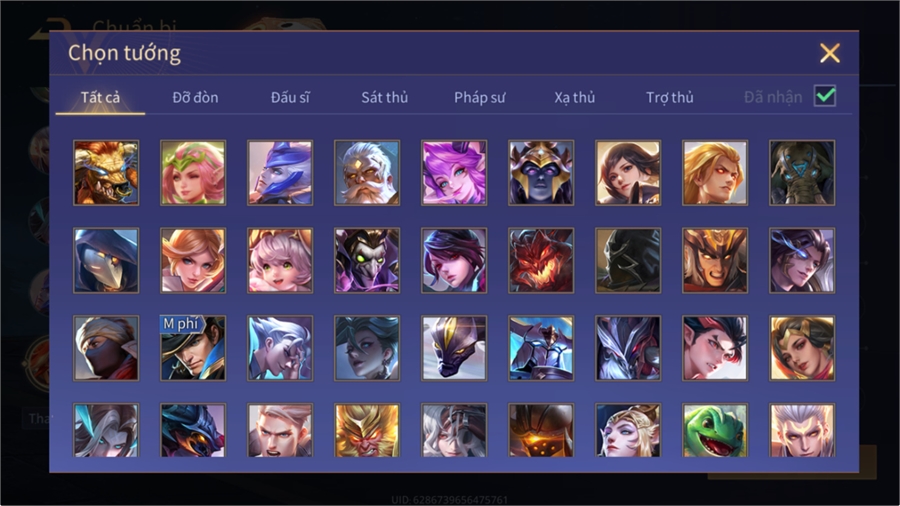Pick the plague doctor masked hero

pyautogui.click(x=106, y=260)
